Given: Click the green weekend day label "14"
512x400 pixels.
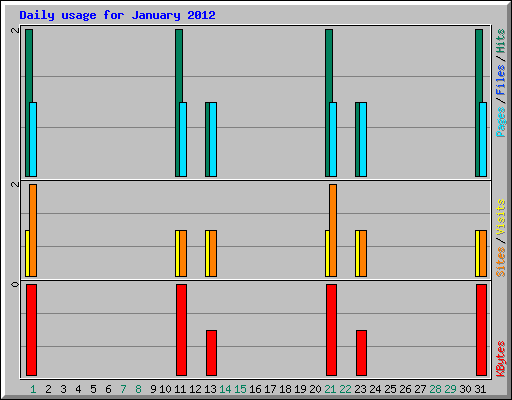Looking at the screenshot, I should pos(225,389).
